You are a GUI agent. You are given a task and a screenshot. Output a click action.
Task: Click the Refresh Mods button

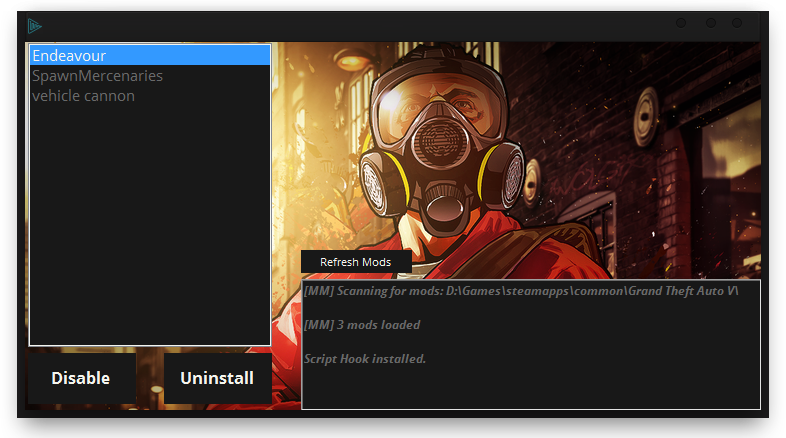(x=356, y=262)
